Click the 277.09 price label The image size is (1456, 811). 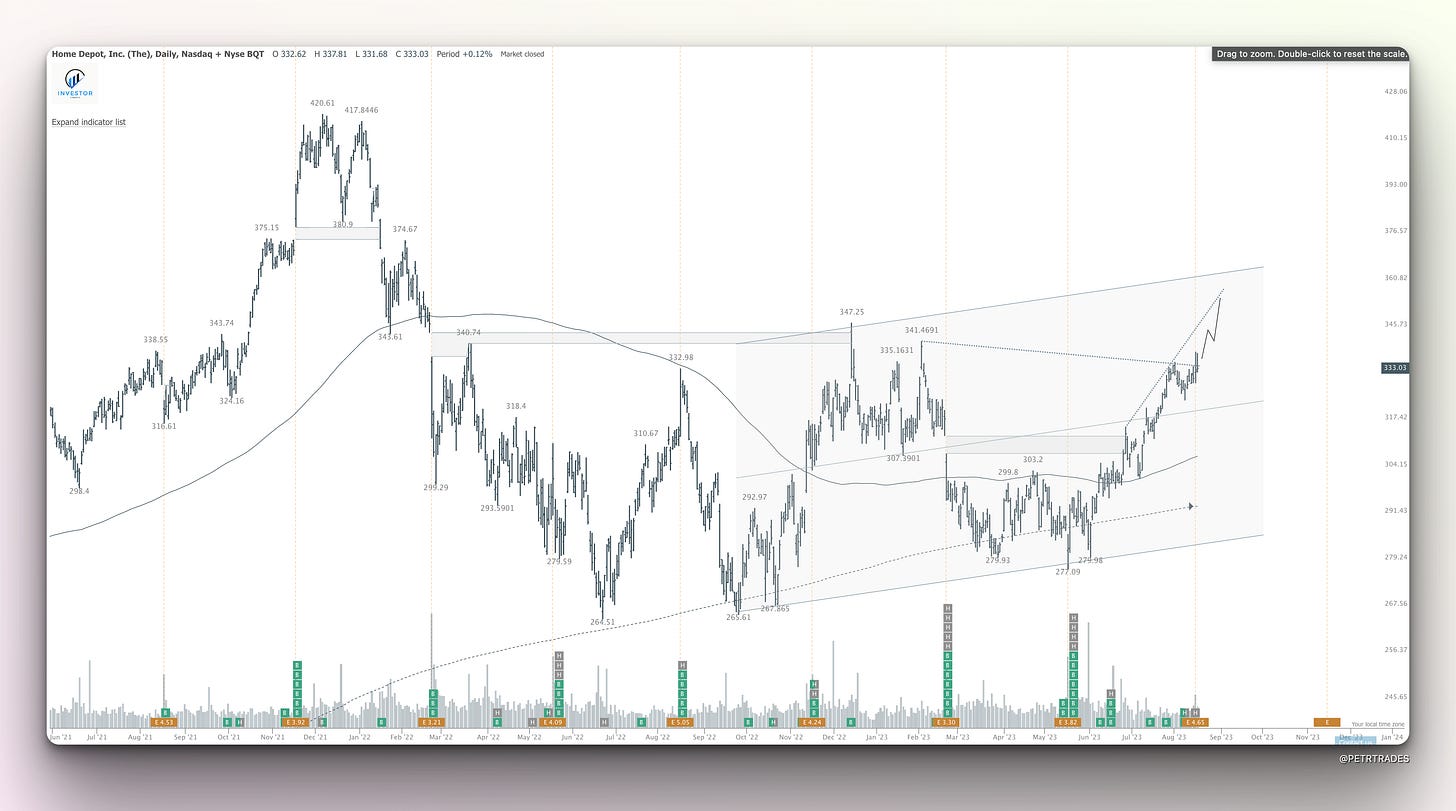coord(1068,572)
